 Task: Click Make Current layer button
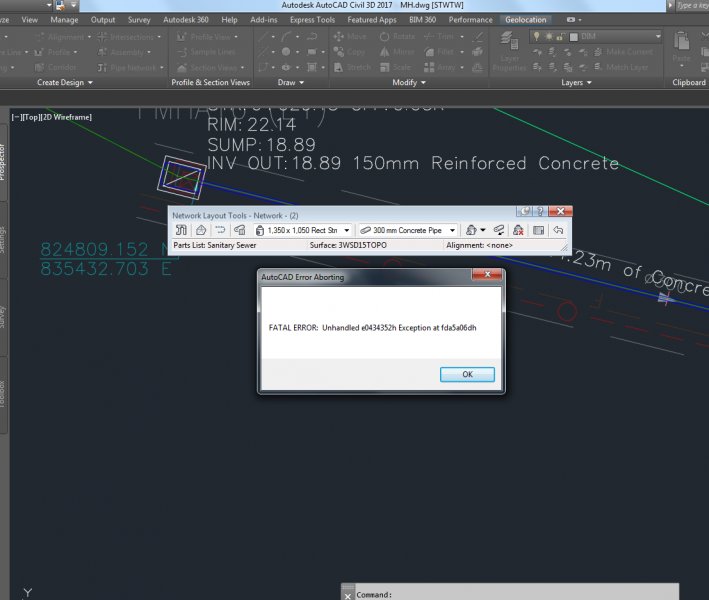point(624,52)
